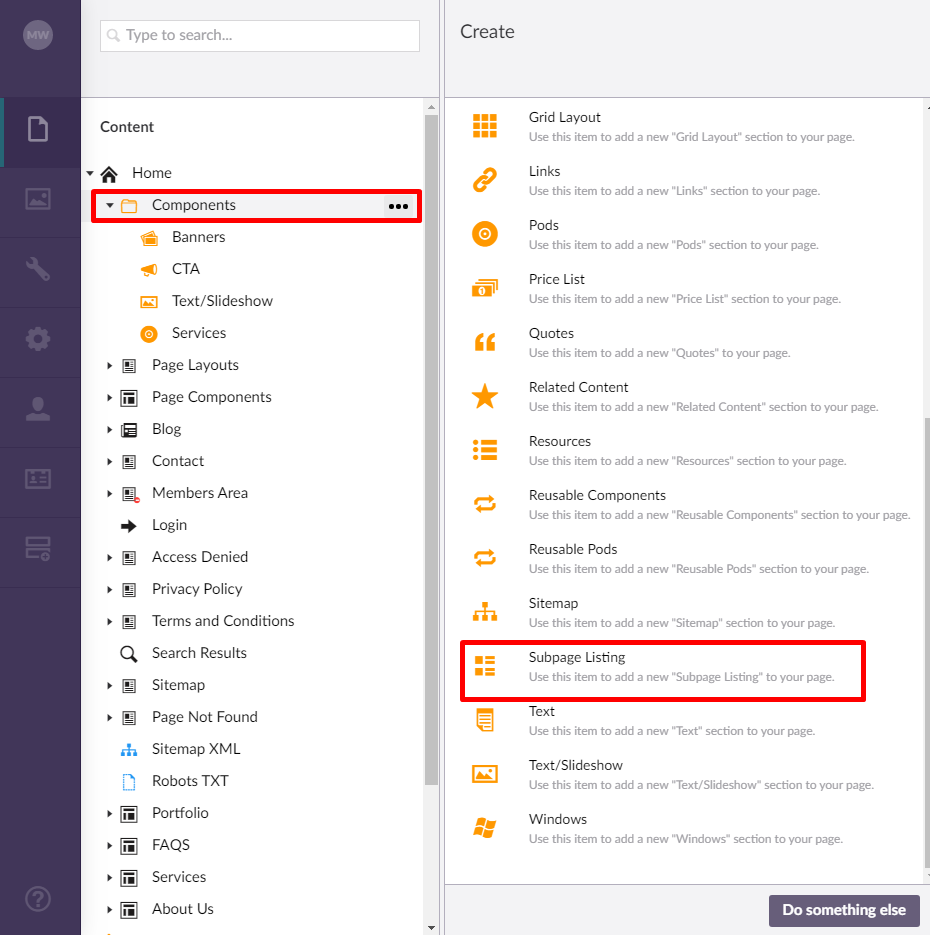Click the Links chain icon
This screenshot has height=935, width=930.
[485, 180]
